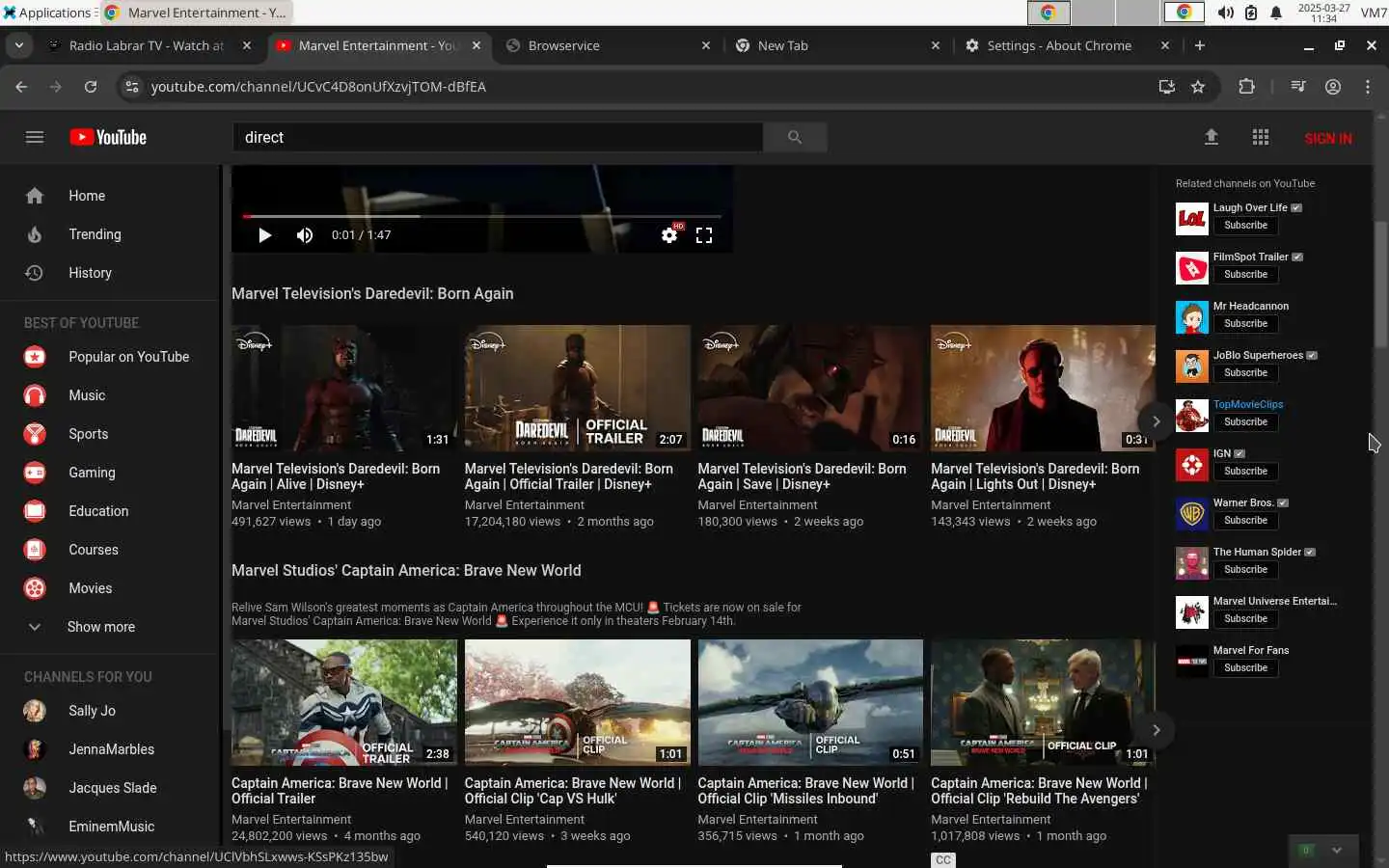Open EminemMusic channel

coord(110,827)
